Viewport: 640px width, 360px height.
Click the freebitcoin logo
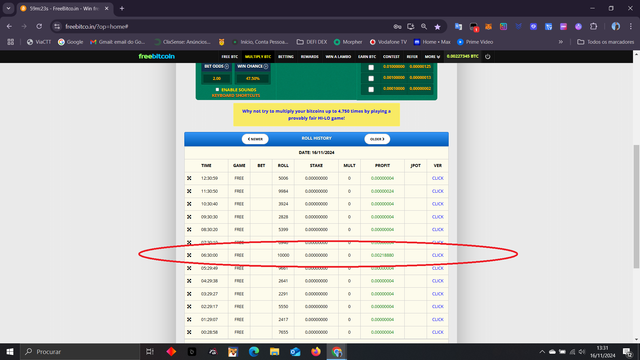click(x=157, y=56)
